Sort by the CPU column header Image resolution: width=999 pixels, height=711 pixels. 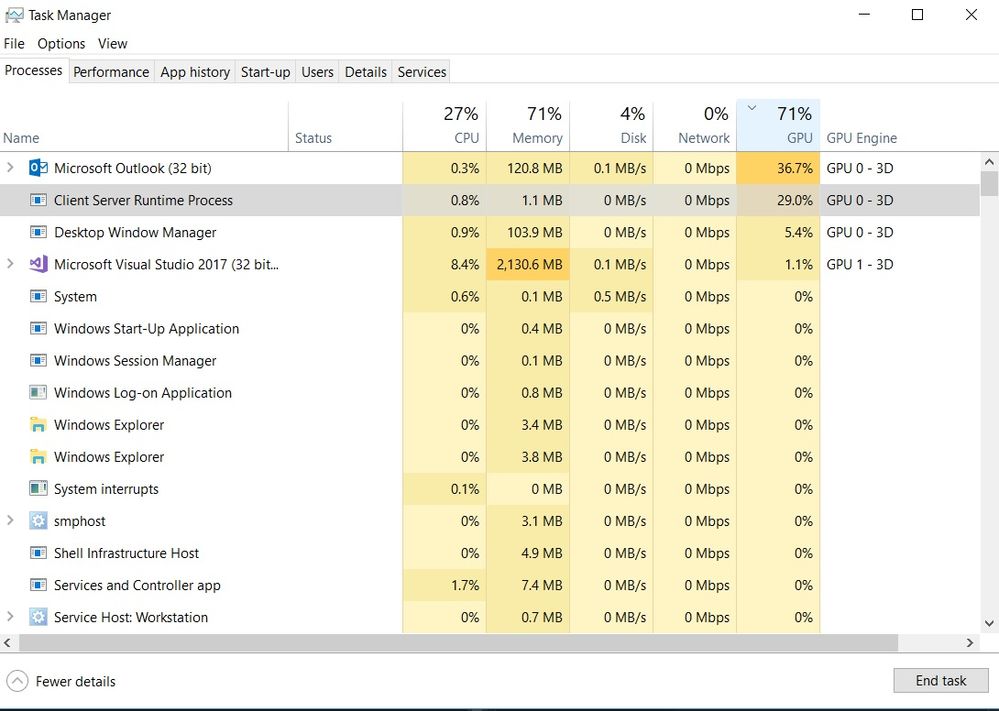444,126
